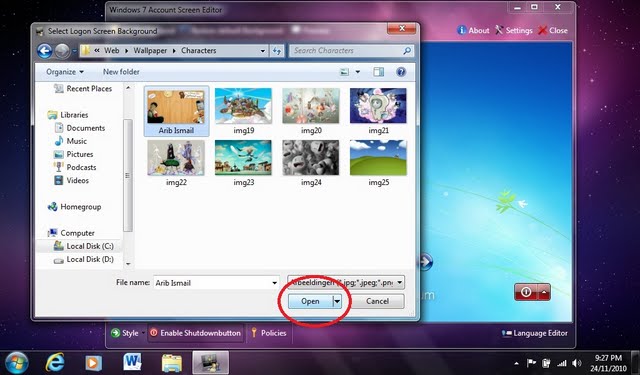Click the volume speaker tray icon

tap(576, 363)
